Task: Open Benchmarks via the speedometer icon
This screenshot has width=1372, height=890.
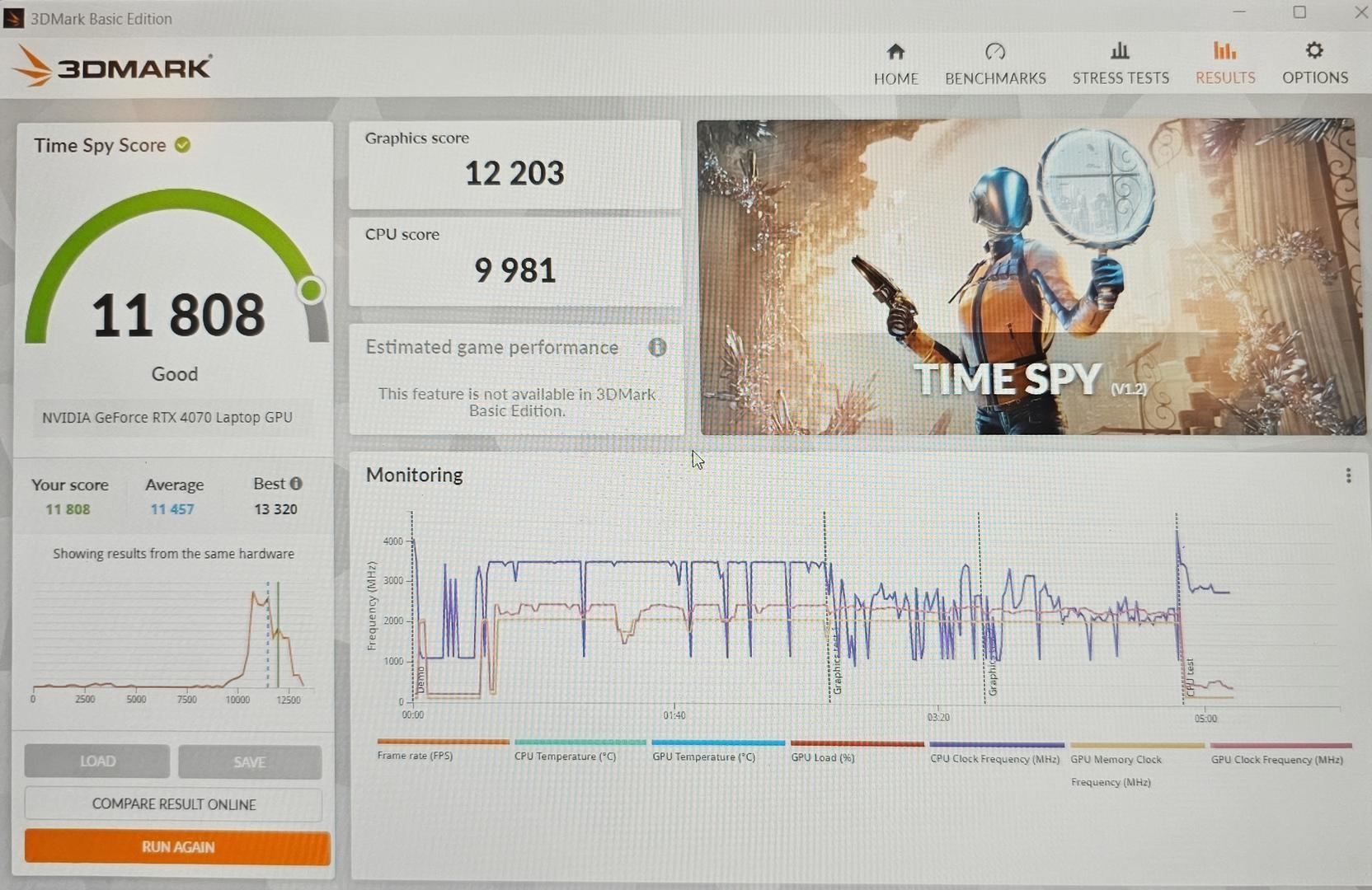Action: pyautogui.click(x=995, y=52)
